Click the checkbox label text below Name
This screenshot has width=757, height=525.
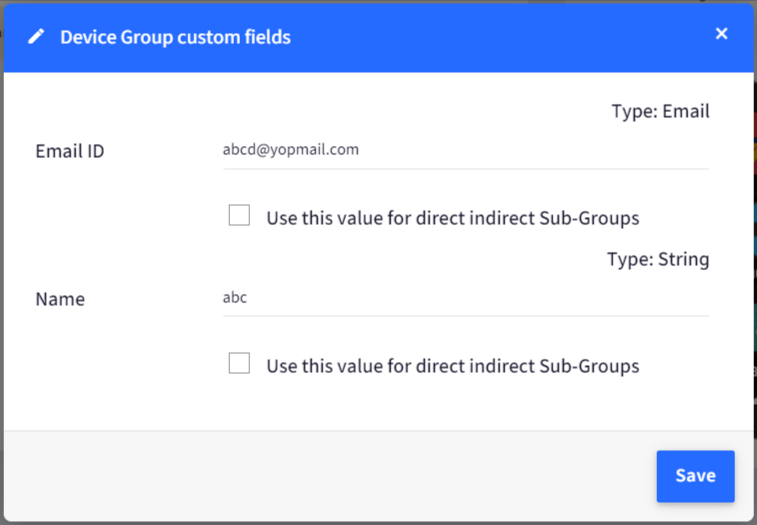tap(453, 366)
